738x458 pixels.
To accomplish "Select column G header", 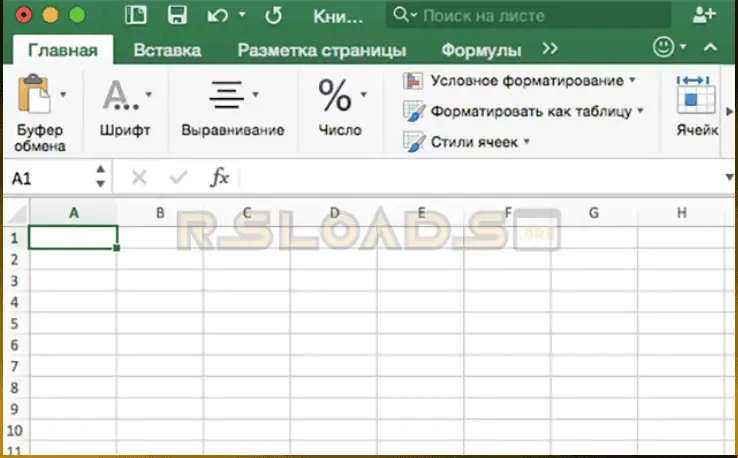I will [594, 213].
